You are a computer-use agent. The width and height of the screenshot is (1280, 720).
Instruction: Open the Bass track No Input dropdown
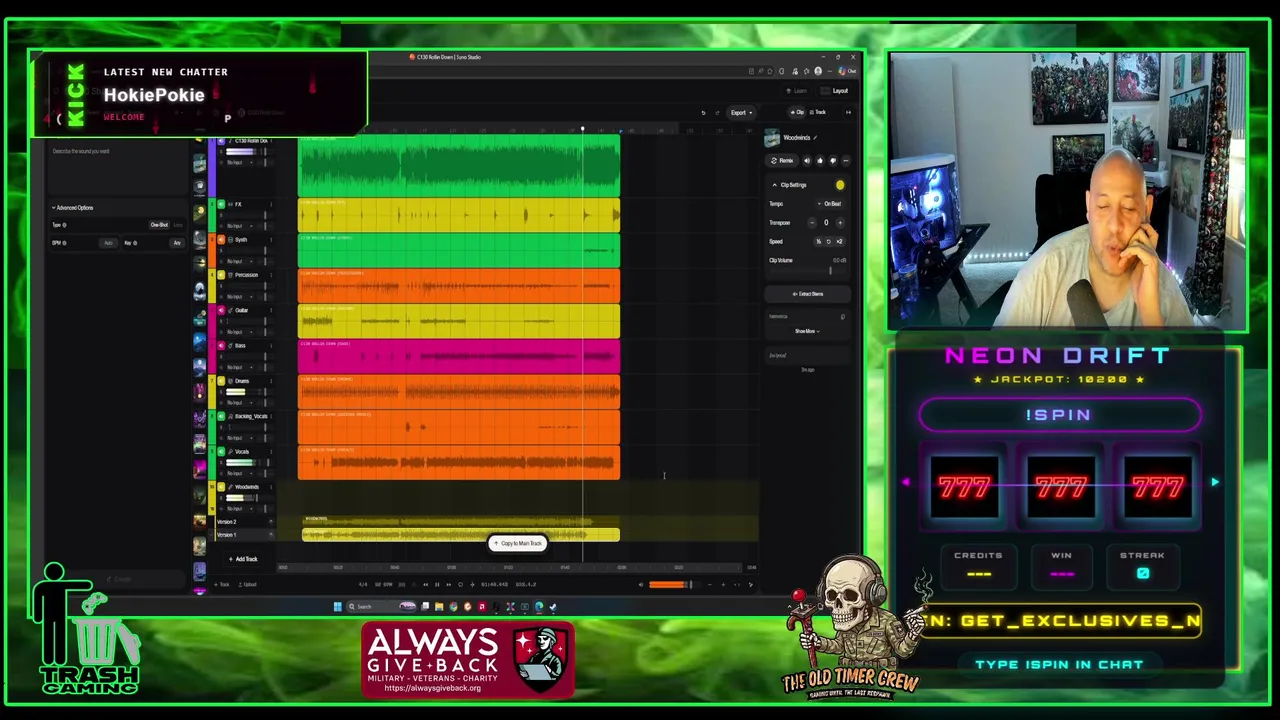[240, 367]
